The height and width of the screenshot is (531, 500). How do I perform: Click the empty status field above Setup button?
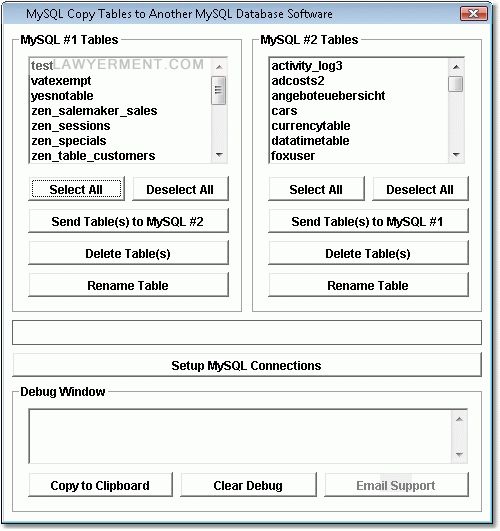[247, 333]
